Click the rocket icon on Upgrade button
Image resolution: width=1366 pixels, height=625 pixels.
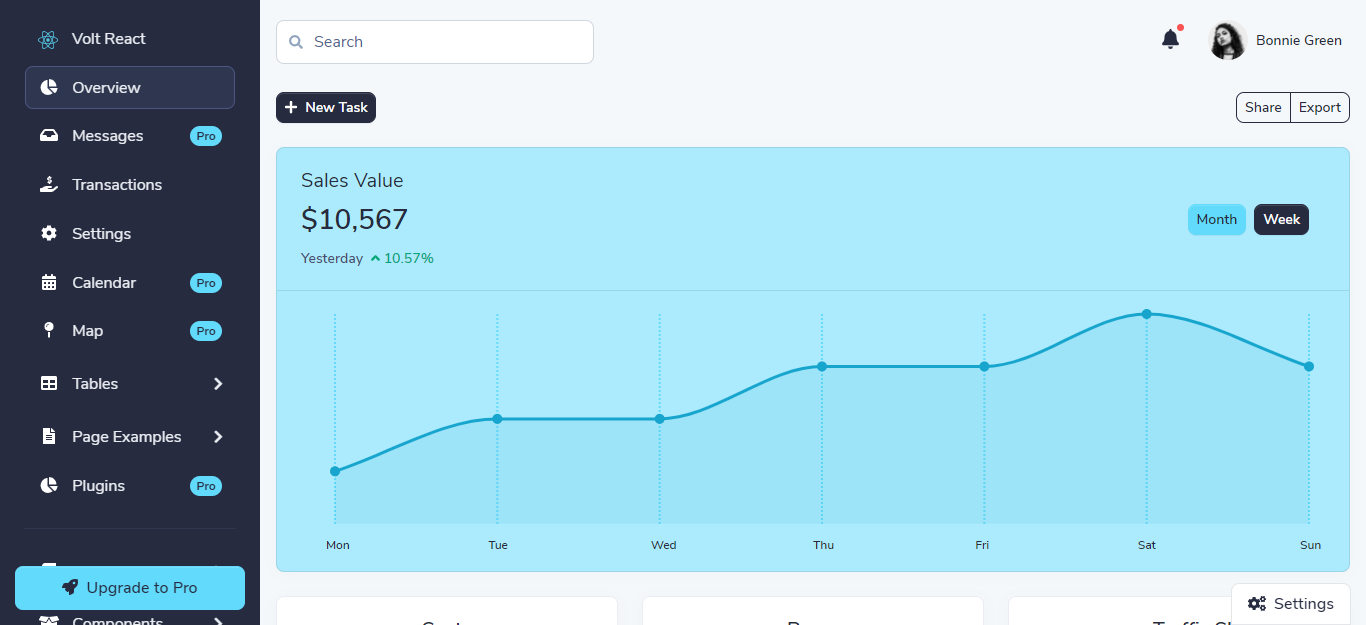[x=70, y=588]
